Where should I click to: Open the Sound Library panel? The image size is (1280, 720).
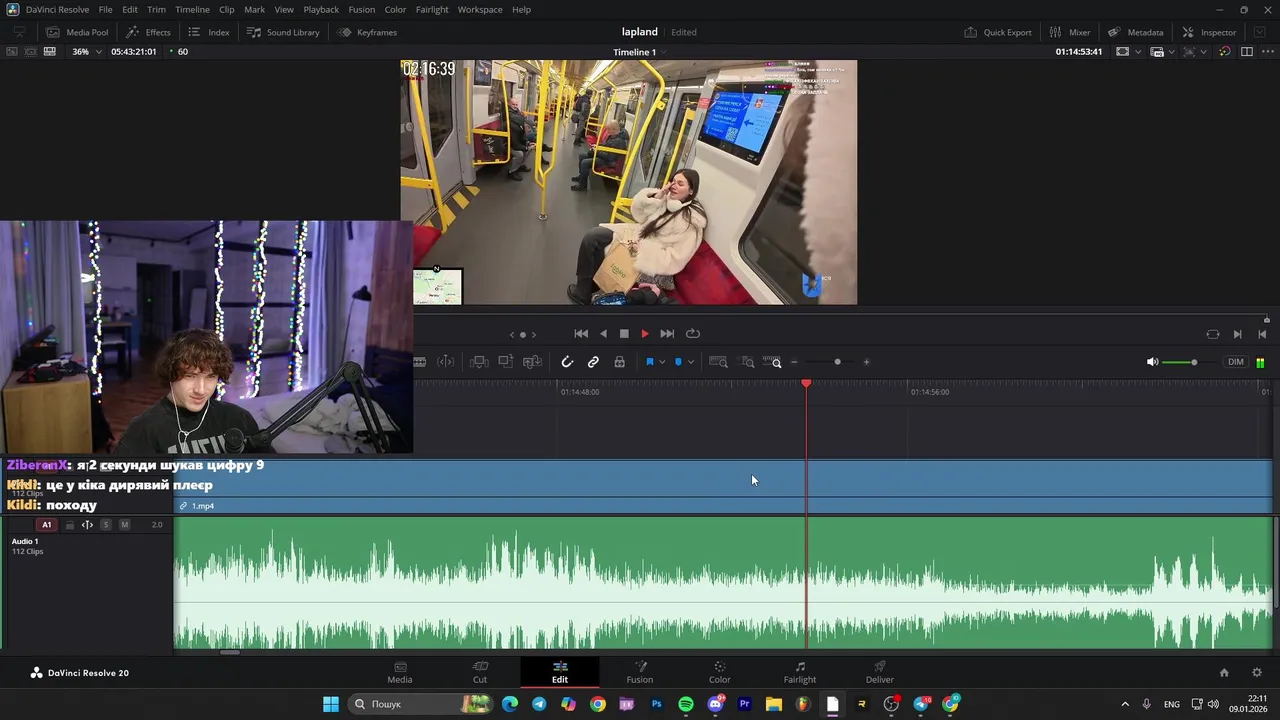283,32
